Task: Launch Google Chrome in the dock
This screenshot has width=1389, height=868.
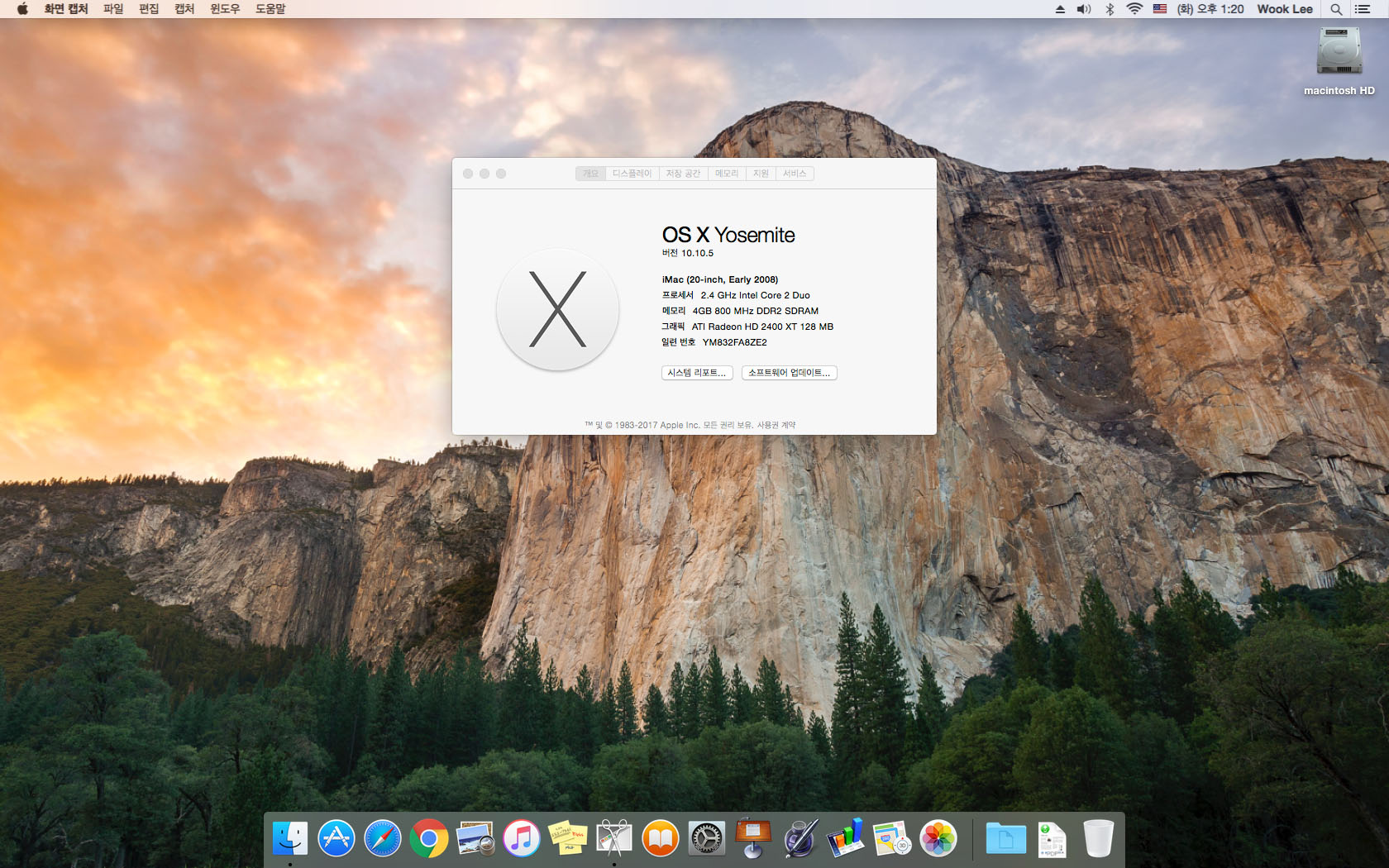Action: 428,839
